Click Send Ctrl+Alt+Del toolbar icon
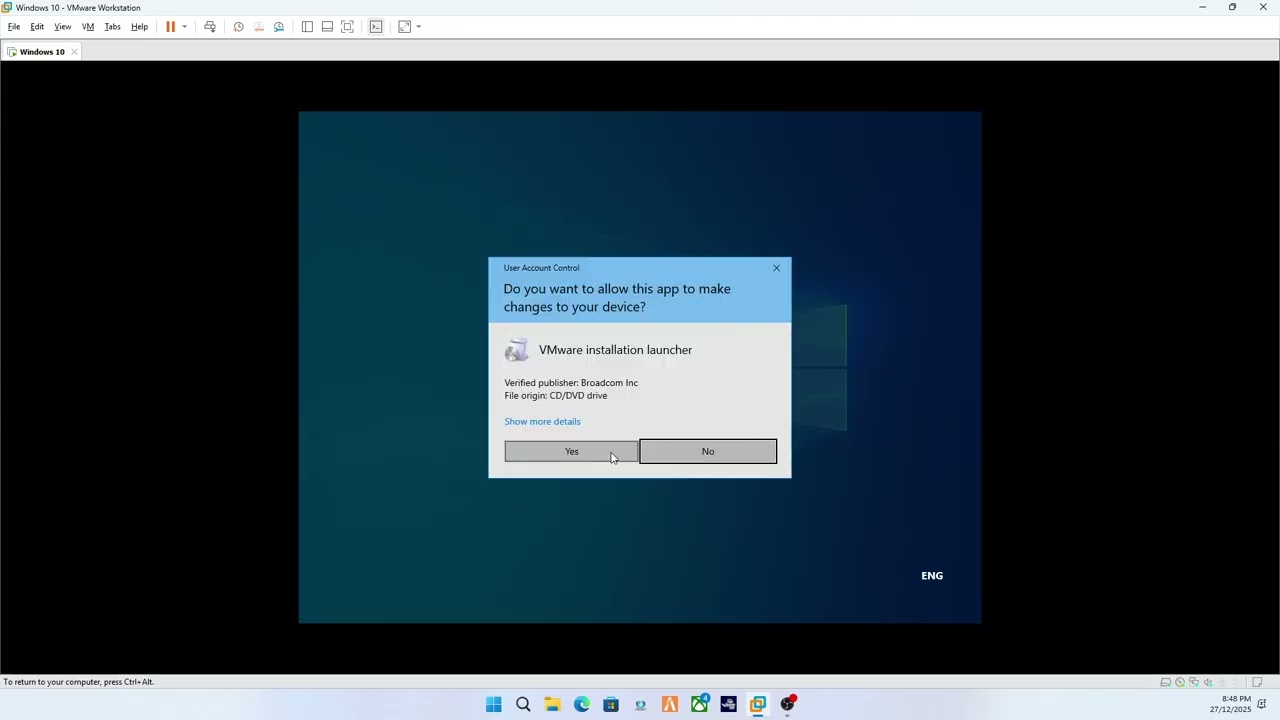 tap(210, 27)
